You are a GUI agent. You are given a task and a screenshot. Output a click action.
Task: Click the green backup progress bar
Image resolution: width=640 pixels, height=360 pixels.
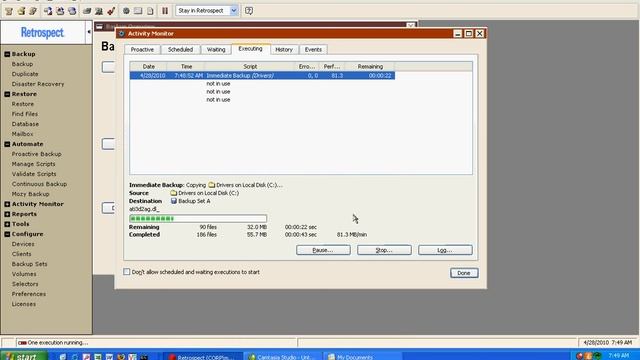point(198,219)
